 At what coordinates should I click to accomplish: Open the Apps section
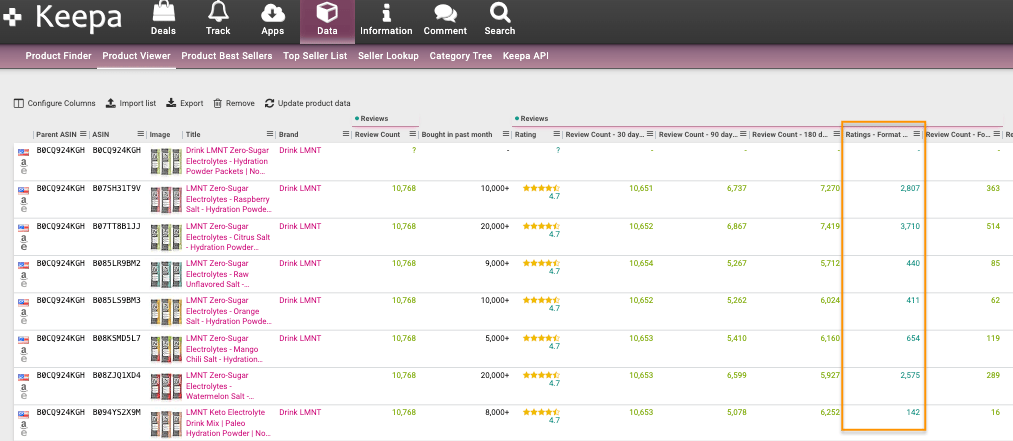click(x=273, y=18)
